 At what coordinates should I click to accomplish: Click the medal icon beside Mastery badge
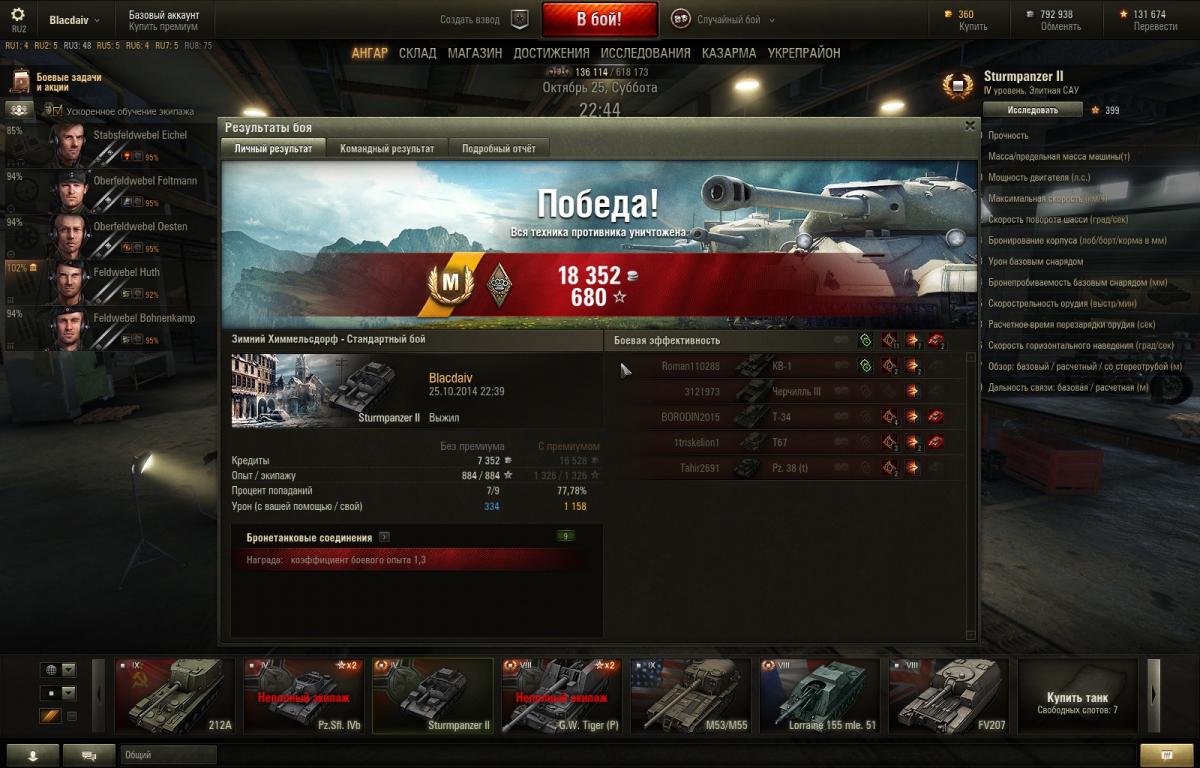pyautogui.click(x=500, y=285)
